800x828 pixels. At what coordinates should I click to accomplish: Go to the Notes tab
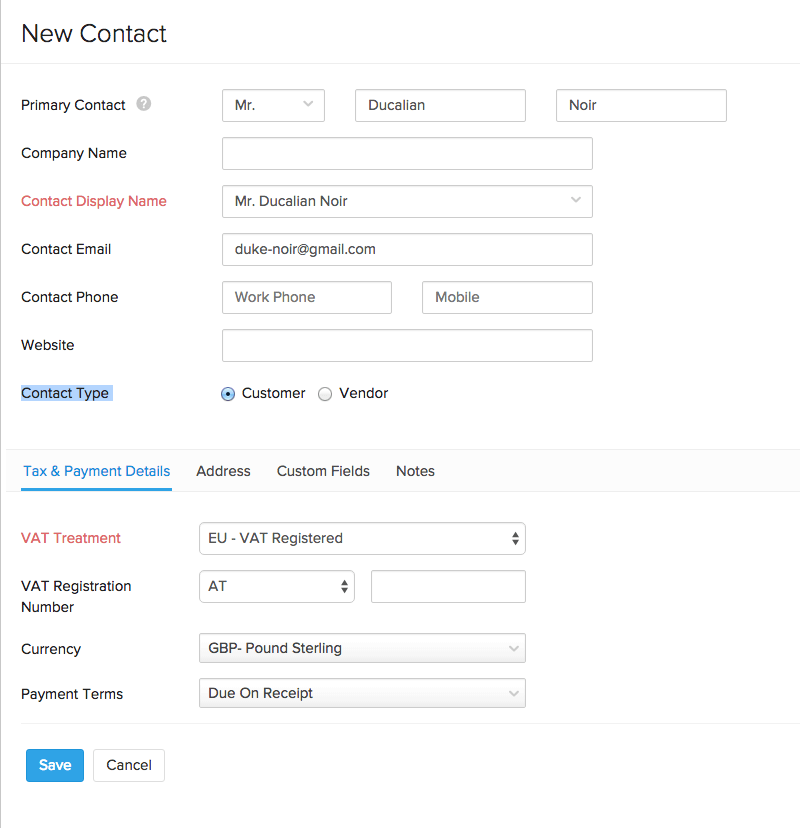(x=415, y=471)
